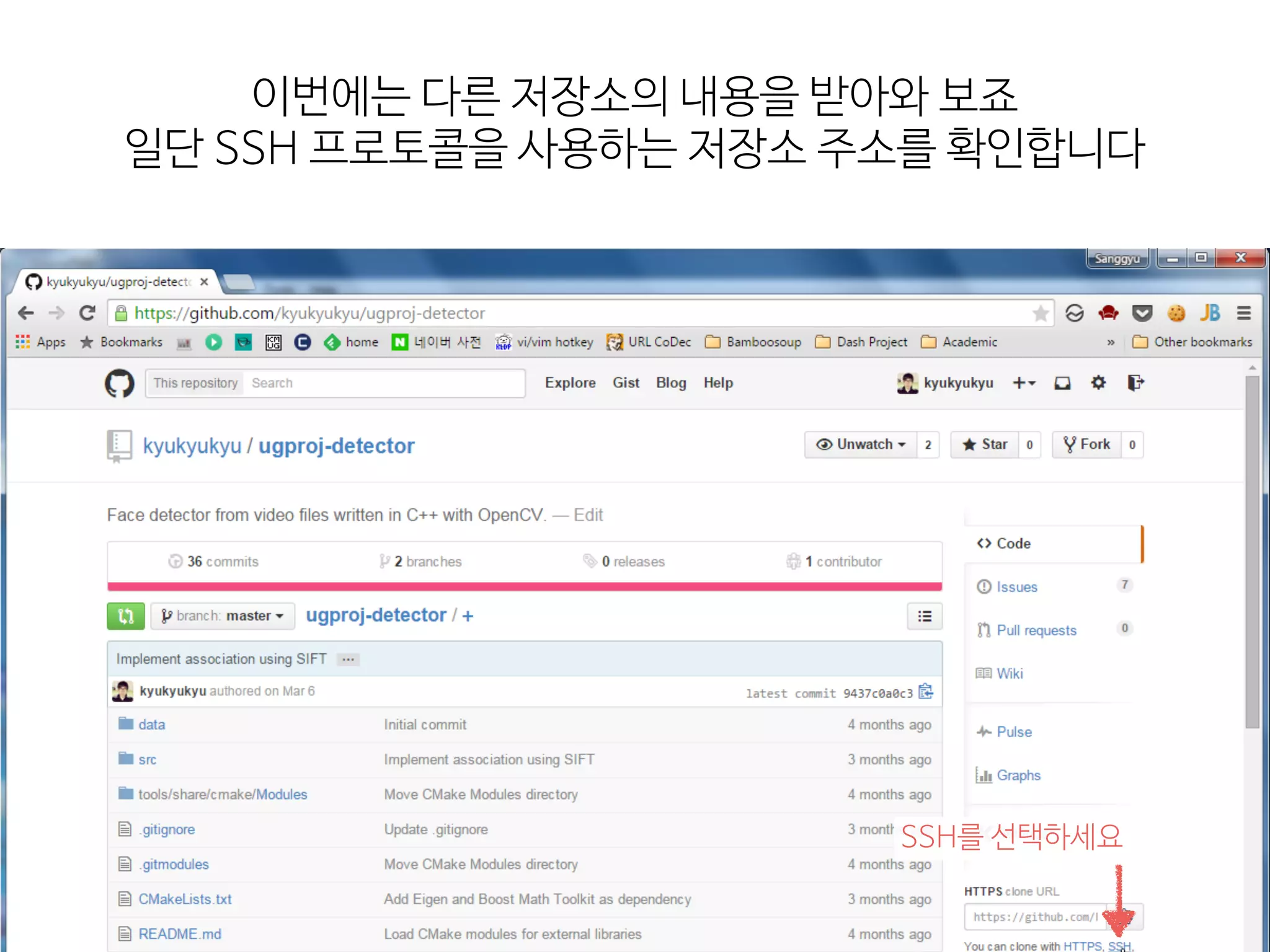View the 0 releases
The image size is (1270, 952).
pos(624,562)
